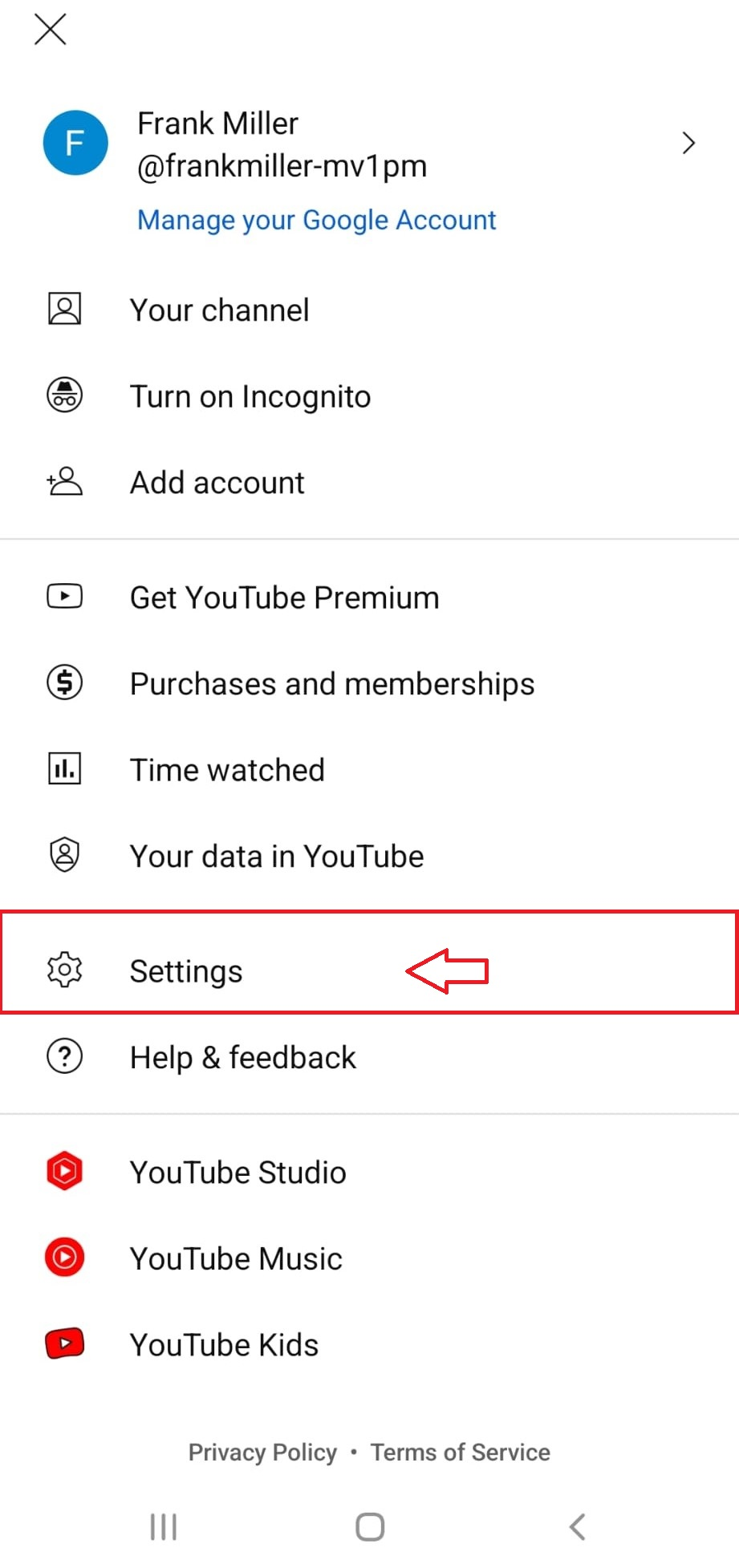Click the Time watched bar chart icon

coord(65,768)
